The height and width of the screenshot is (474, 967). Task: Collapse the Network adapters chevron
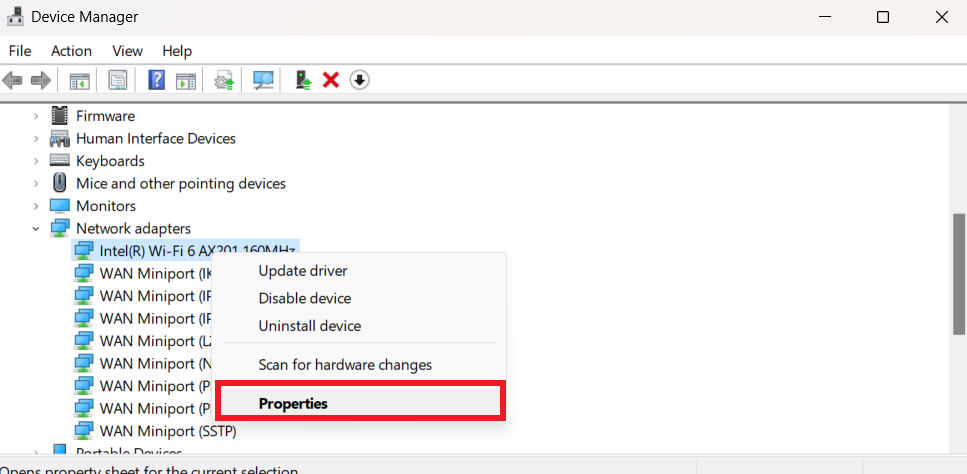[x=36, y=229]
